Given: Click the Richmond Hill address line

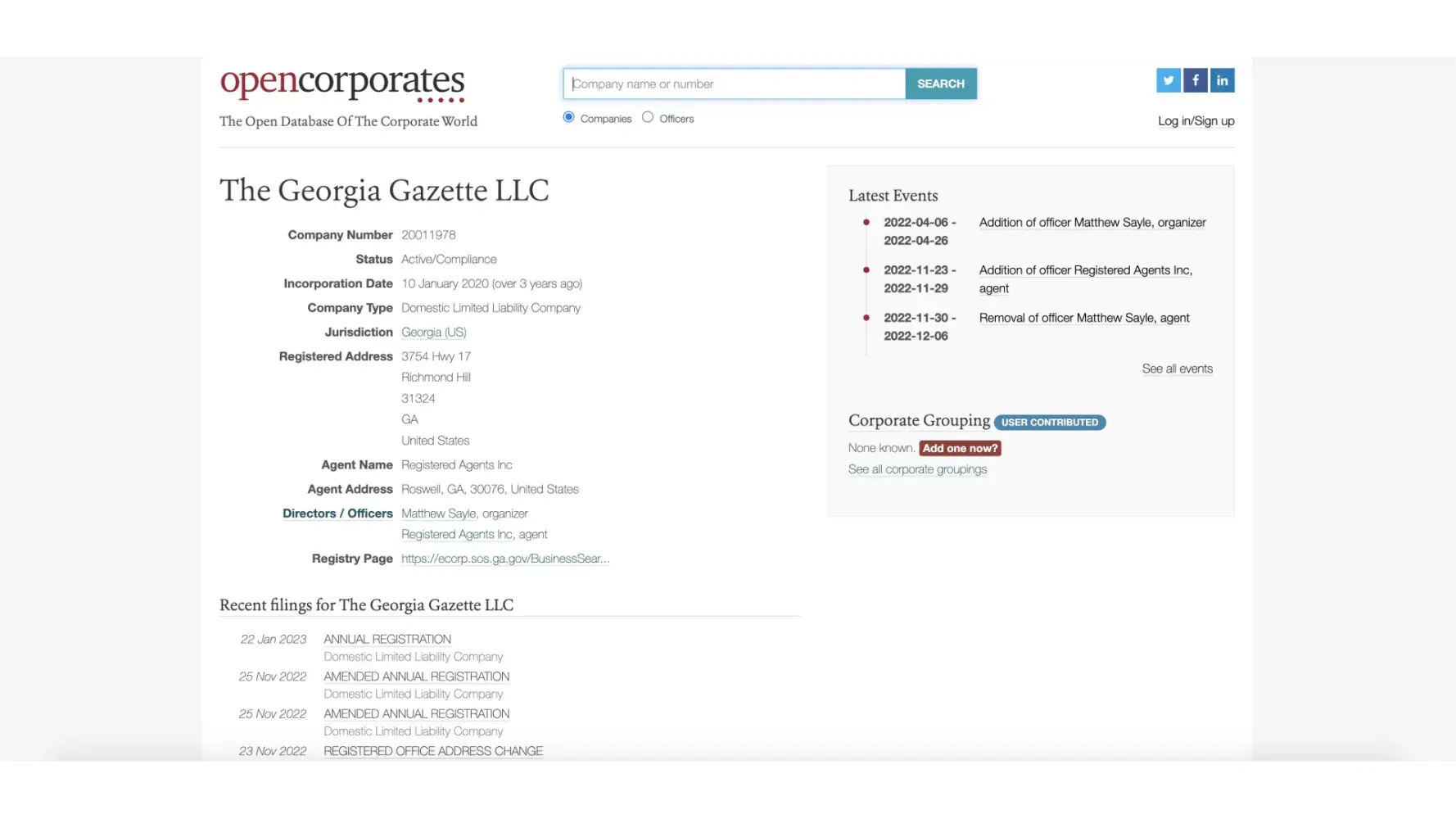Looking at the screenshot, I should (436, 378).
